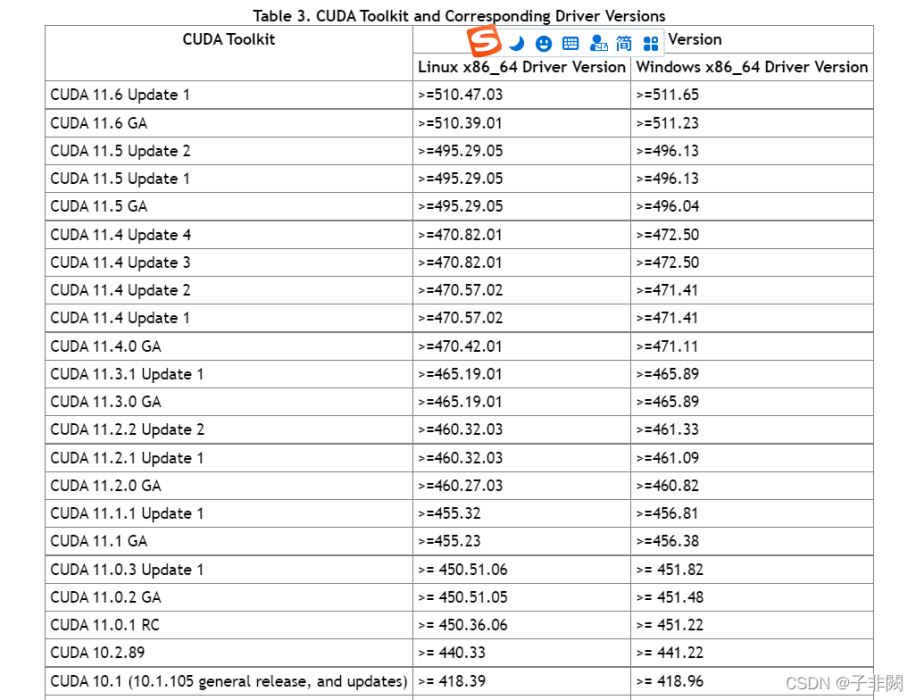Select the 'CUDA 11.2.0 GA' cell
Viewport: 916px width, 700px height.
point(228,486)
